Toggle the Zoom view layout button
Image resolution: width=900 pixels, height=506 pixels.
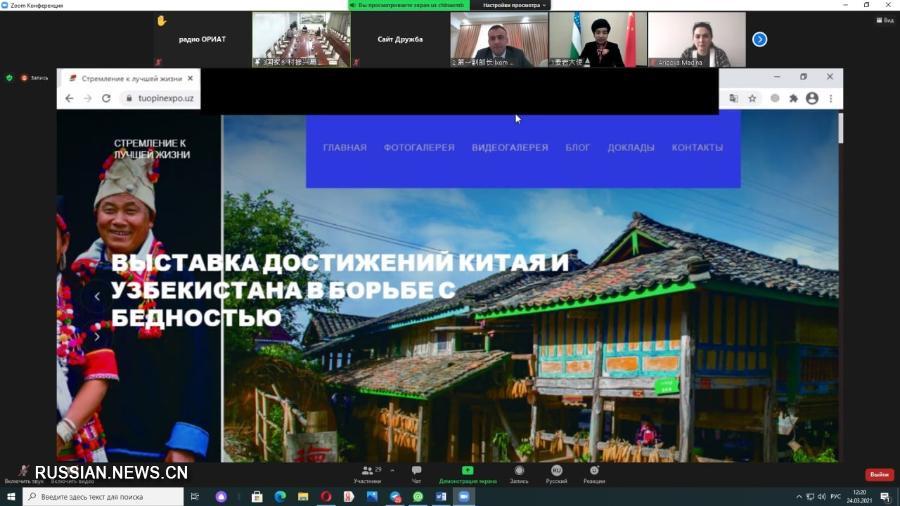(x=884, y=20)
